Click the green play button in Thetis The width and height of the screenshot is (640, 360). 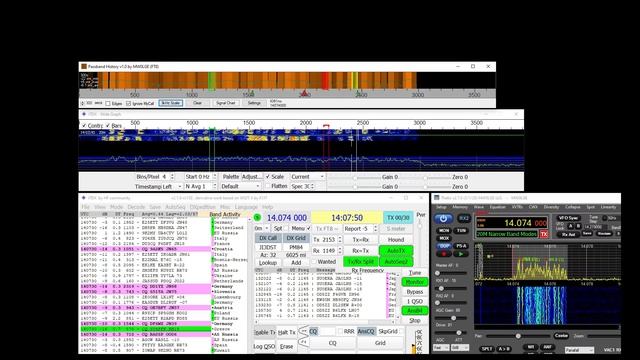[461, 254]
